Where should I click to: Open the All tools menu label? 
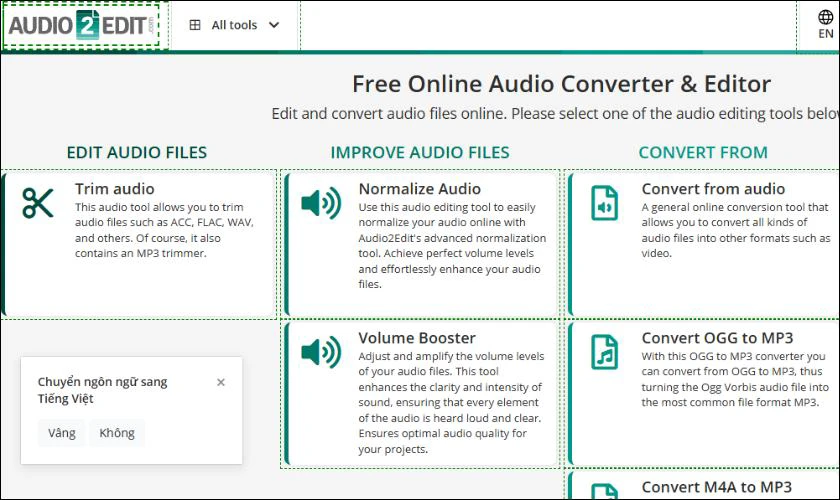(x=234, y=25)
